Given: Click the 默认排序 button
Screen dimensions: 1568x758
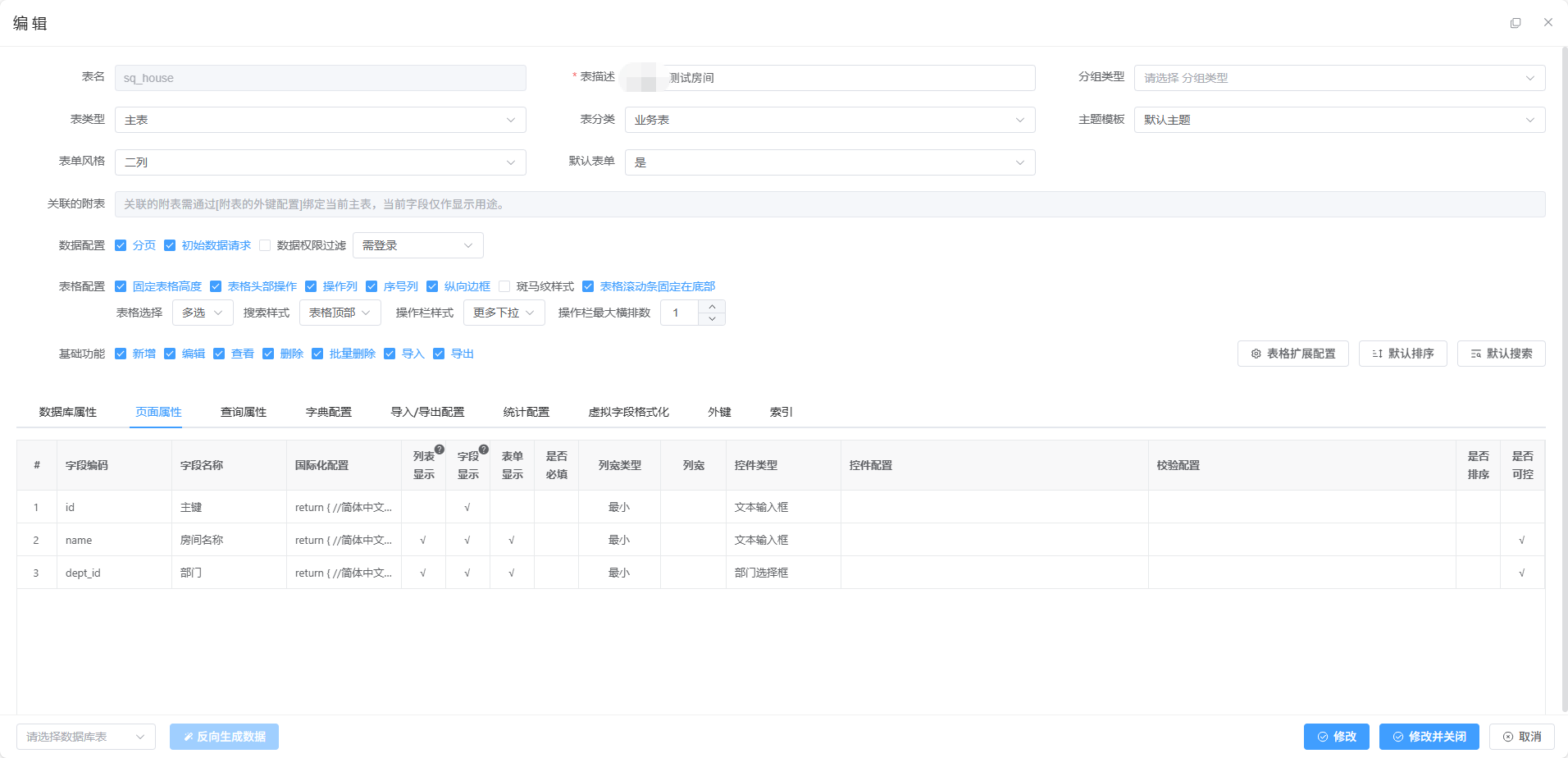Looking at the screenshot, I should tap(1403, 354).
